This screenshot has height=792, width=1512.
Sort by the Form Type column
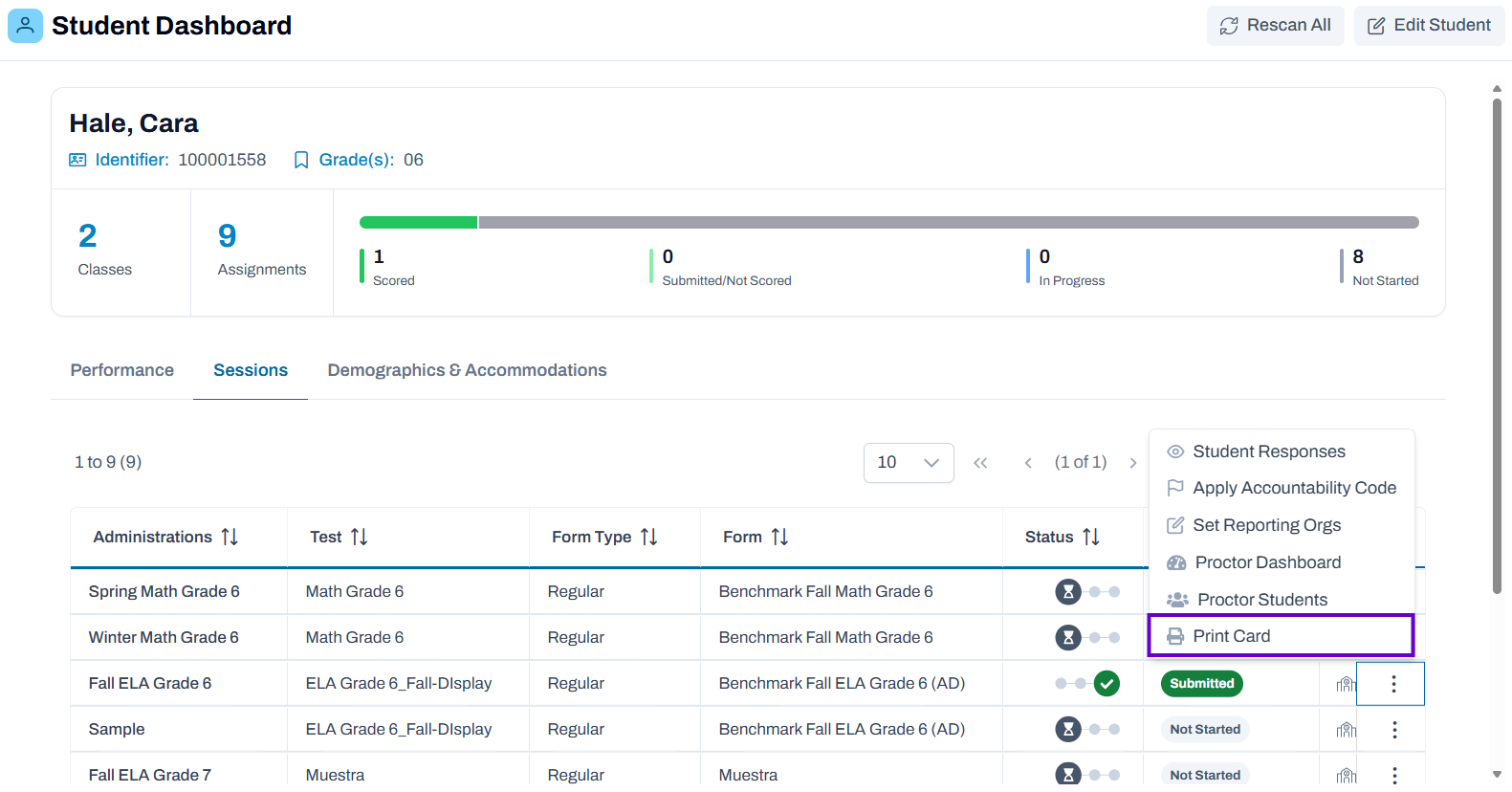click(649, 538)
